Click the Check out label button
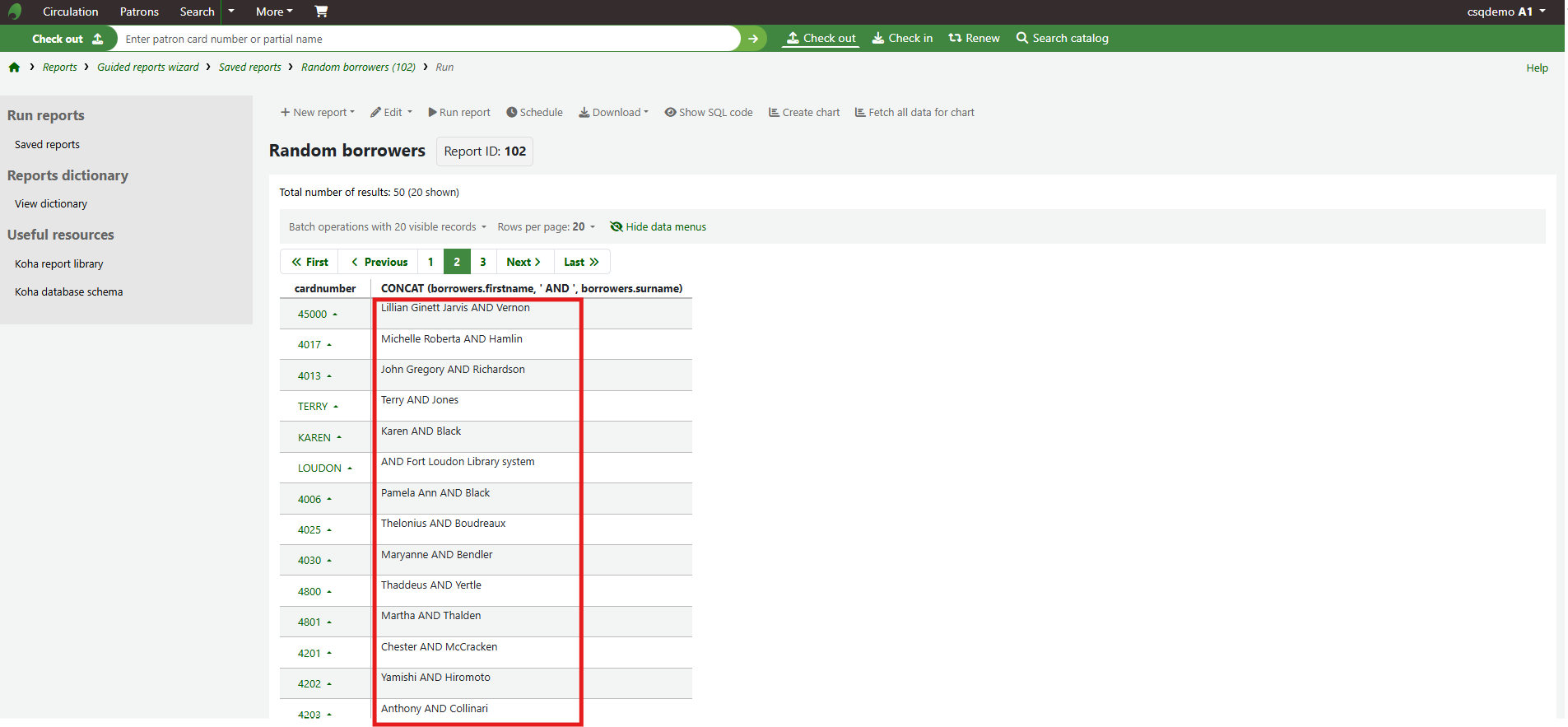The height and width of the screenshot is (727, 1568). 67,39
